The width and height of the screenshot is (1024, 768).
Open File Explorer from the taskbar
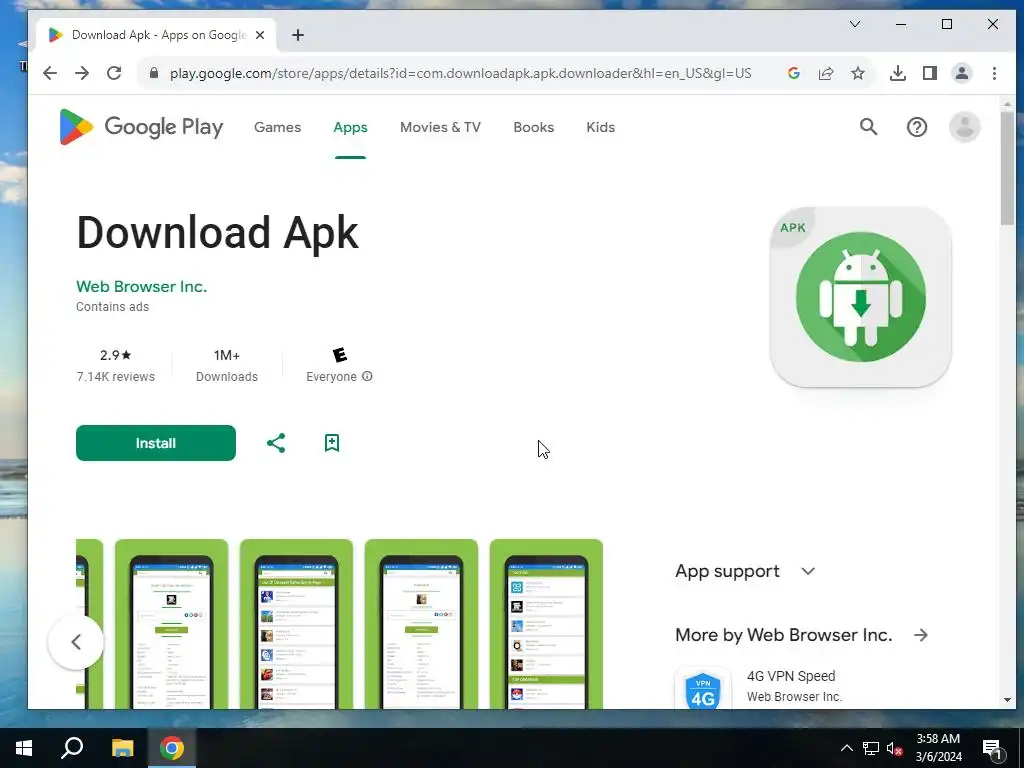(122, 748)
